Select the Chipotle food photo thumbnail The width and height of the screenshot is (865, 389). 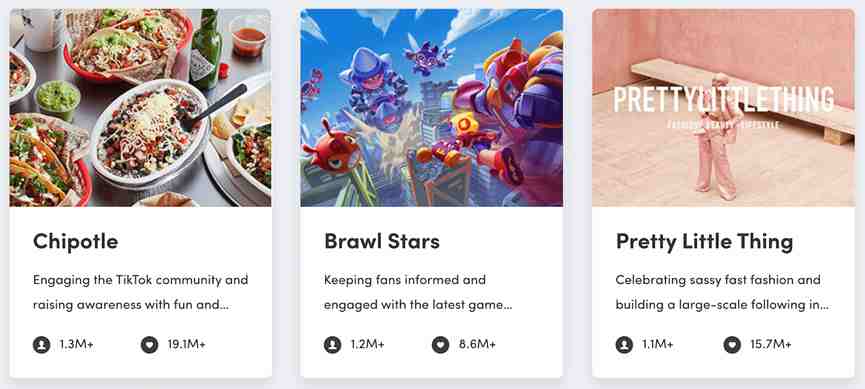[140, 108]
